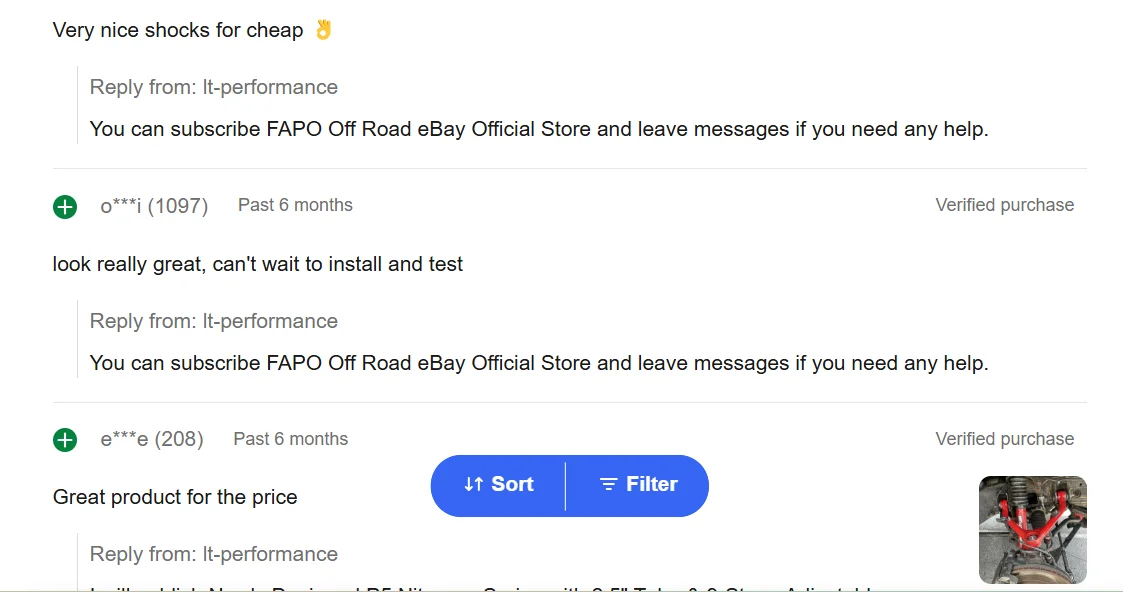Screen dimensions: 1123x592
Task: Click the feedback score (208)
Action: tap(179, 439)
